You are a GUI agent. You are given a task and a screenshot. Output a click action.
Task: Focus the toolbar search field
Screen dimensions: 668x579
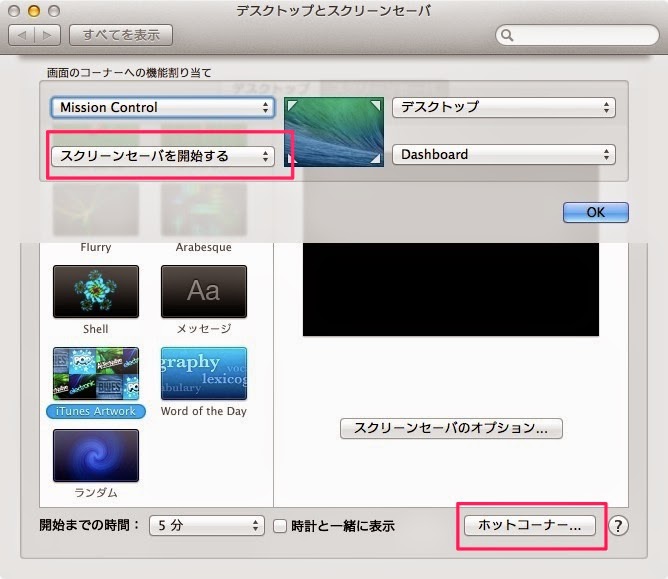577,35
